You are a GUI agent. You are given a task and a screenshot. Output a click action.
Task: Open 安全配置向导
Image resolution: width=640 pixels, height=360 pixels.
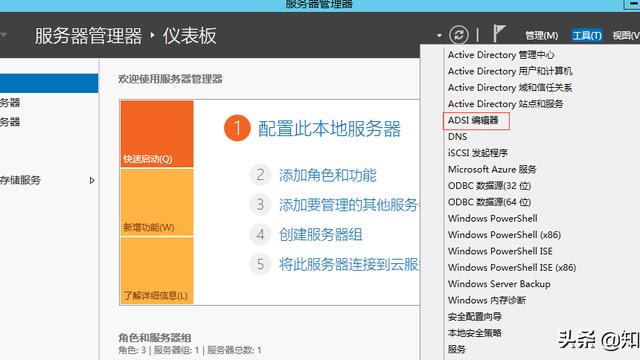475,316
